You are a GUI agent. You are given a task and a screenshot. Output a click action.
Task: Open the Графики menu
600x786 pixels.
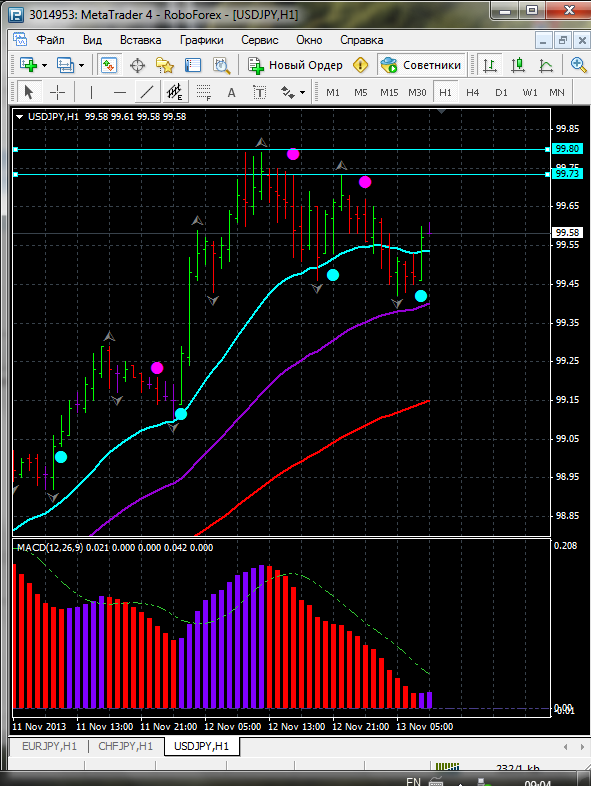coord(202,40)
